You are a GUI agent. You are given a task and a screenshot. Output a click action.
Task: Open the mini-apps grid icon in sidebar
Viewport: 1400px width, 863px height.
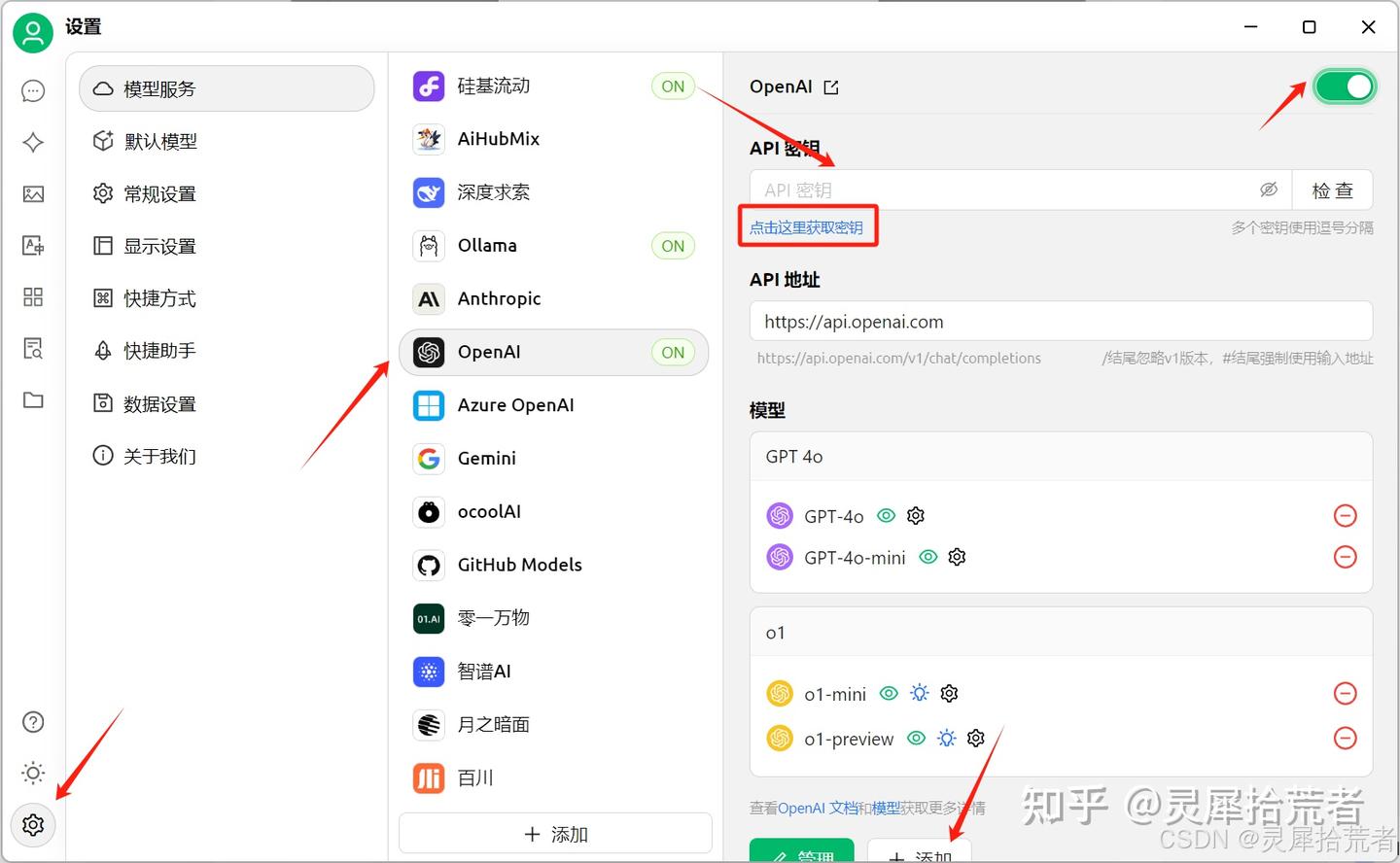(32, 297)
